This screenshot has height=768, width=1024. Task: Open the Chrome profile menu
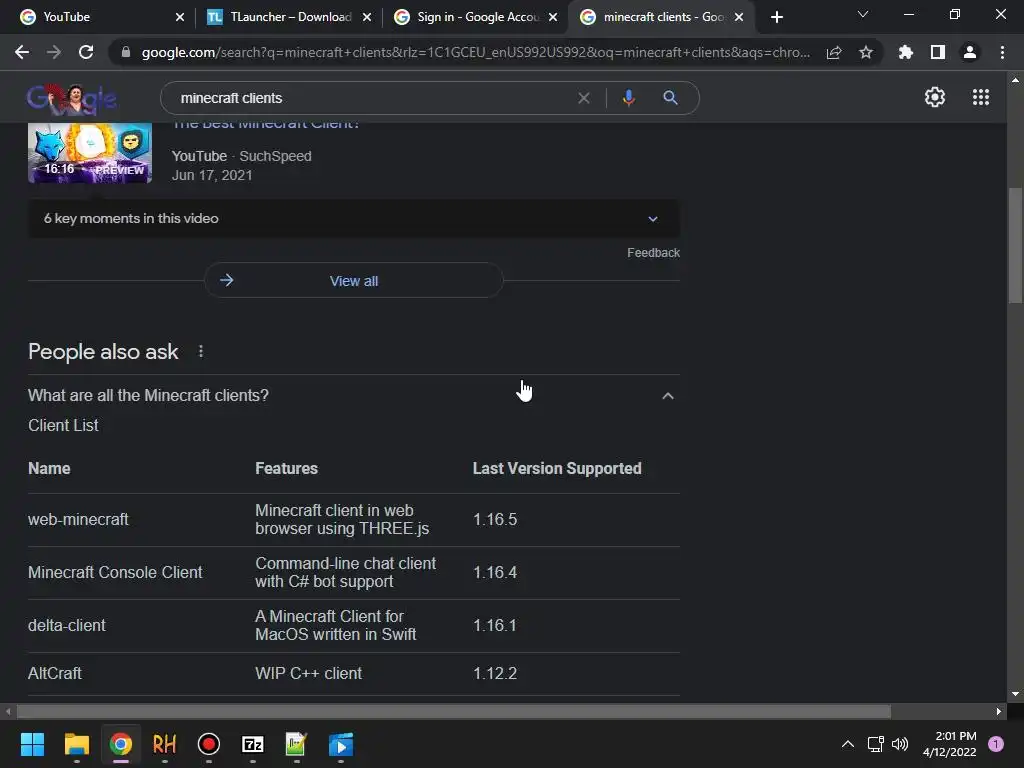[x=970, y=52]
